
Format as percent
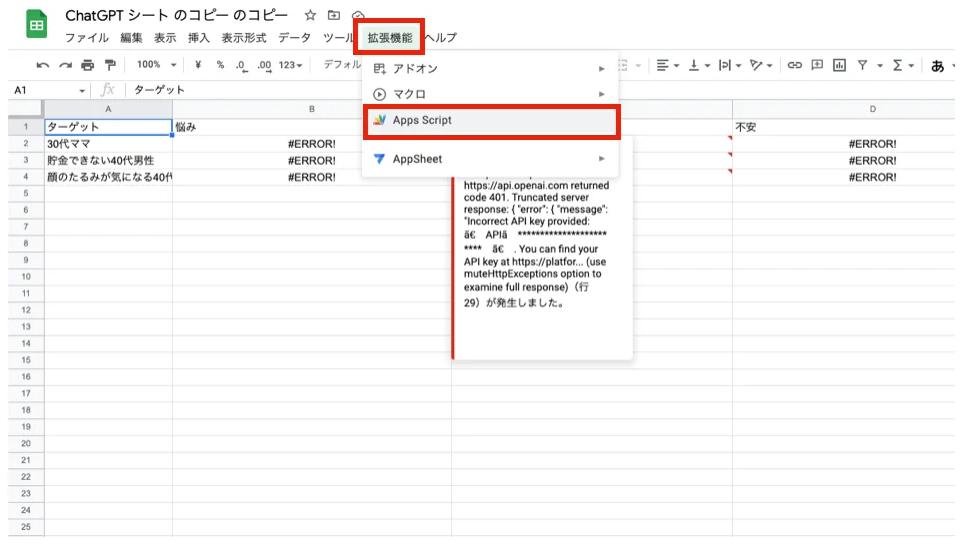(220, 65)
